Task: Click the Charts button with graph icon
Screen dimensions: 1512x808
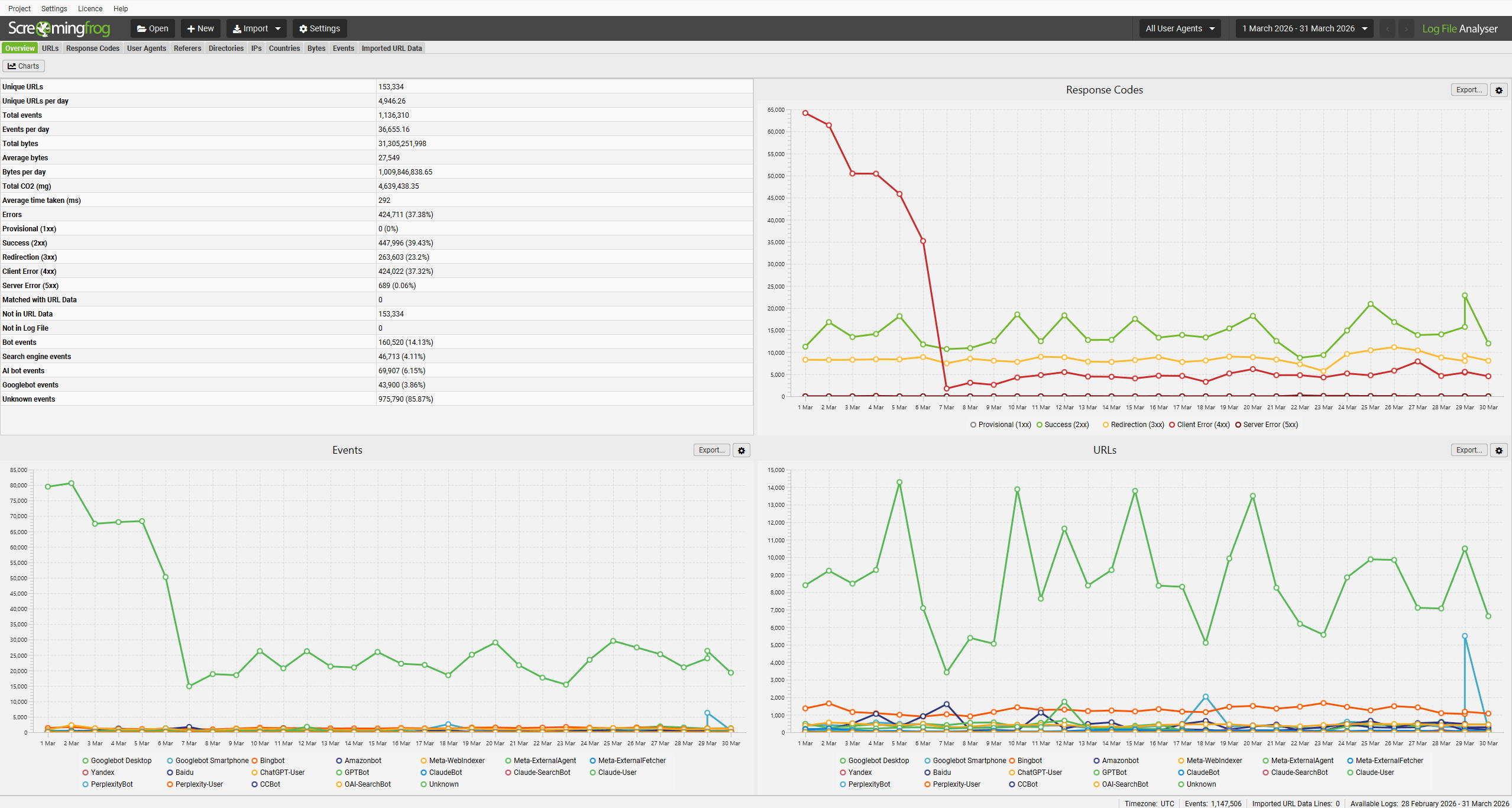Action: coord(24,66)
